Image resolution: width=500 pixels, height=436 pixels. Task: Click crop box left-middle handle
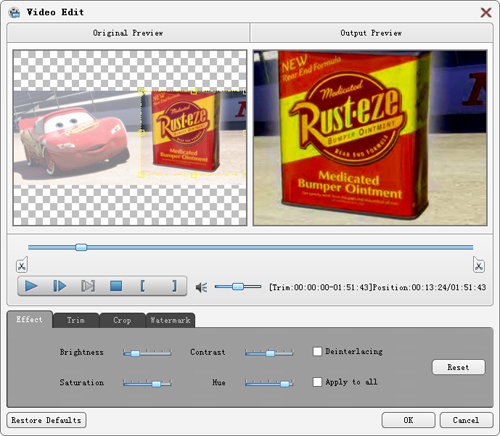coord(141,133)
